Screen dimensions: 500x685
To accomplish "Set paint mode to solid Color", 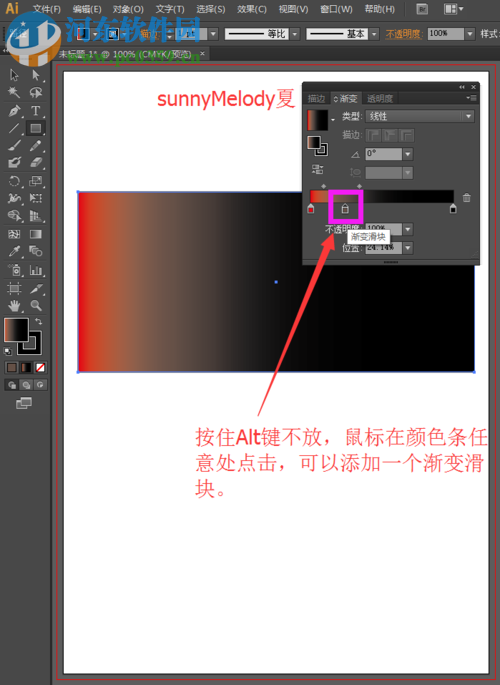I will click(x=12, y=367).
